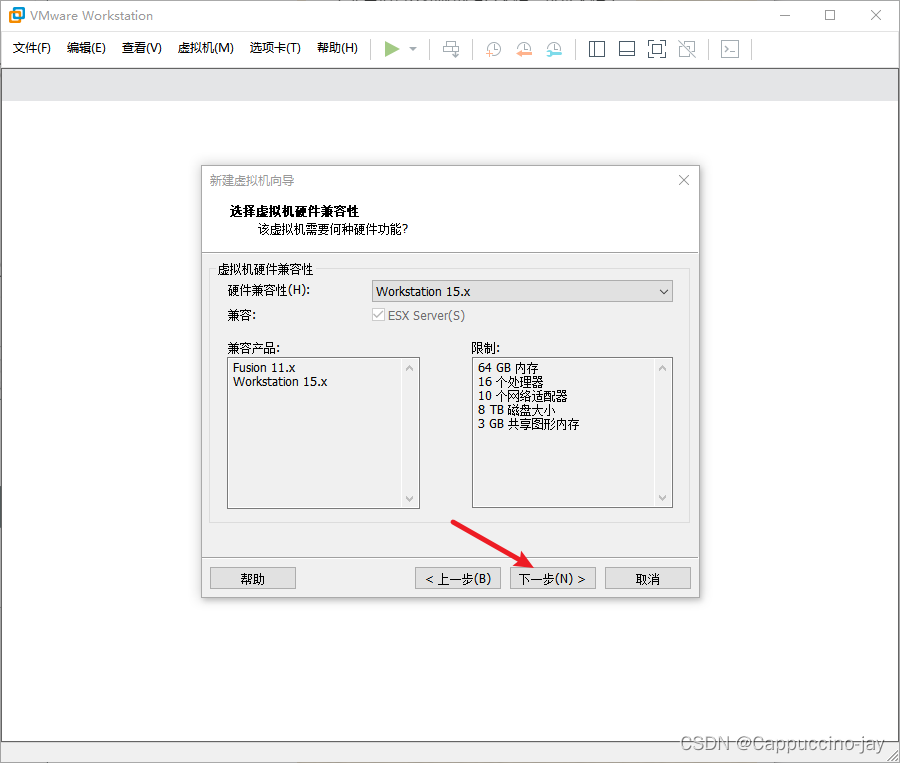Screen dimensions: 900x763
Task: Maximize the VMware Workstation window
Action: point(830,16)
